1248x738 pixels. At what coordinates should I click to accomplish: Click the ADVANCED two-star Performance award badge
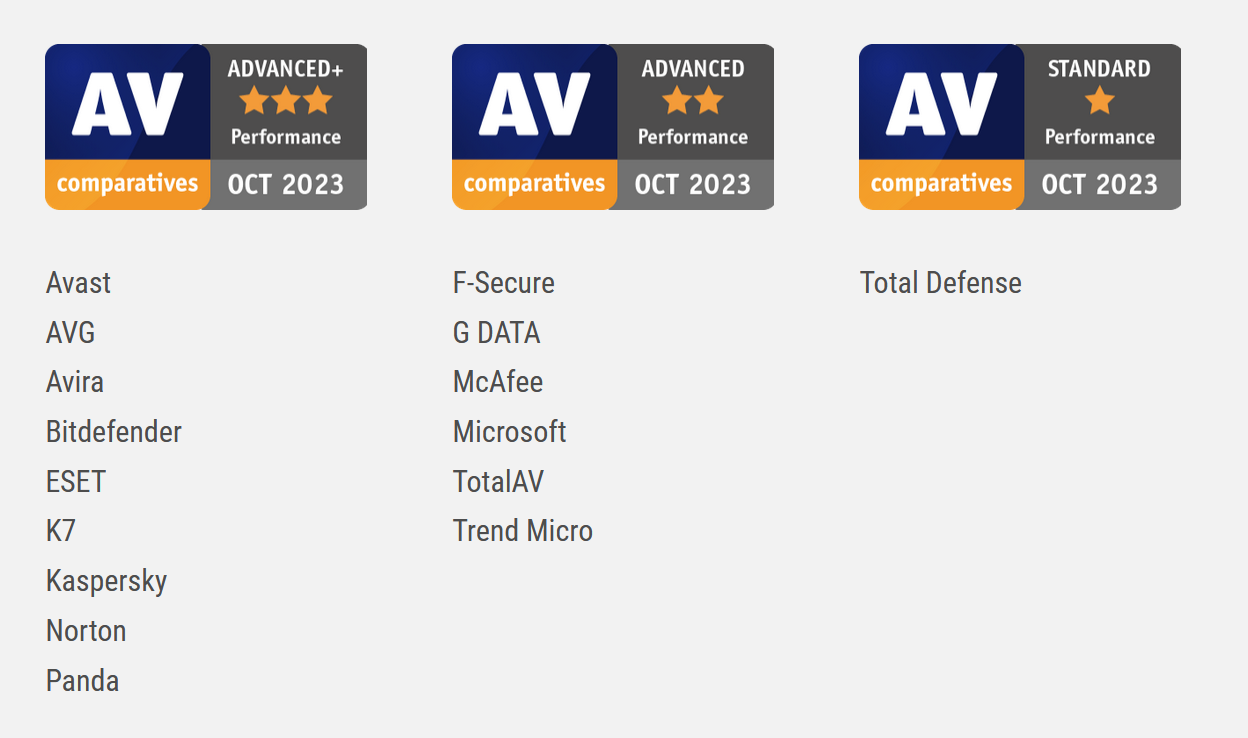click(613, 127)
